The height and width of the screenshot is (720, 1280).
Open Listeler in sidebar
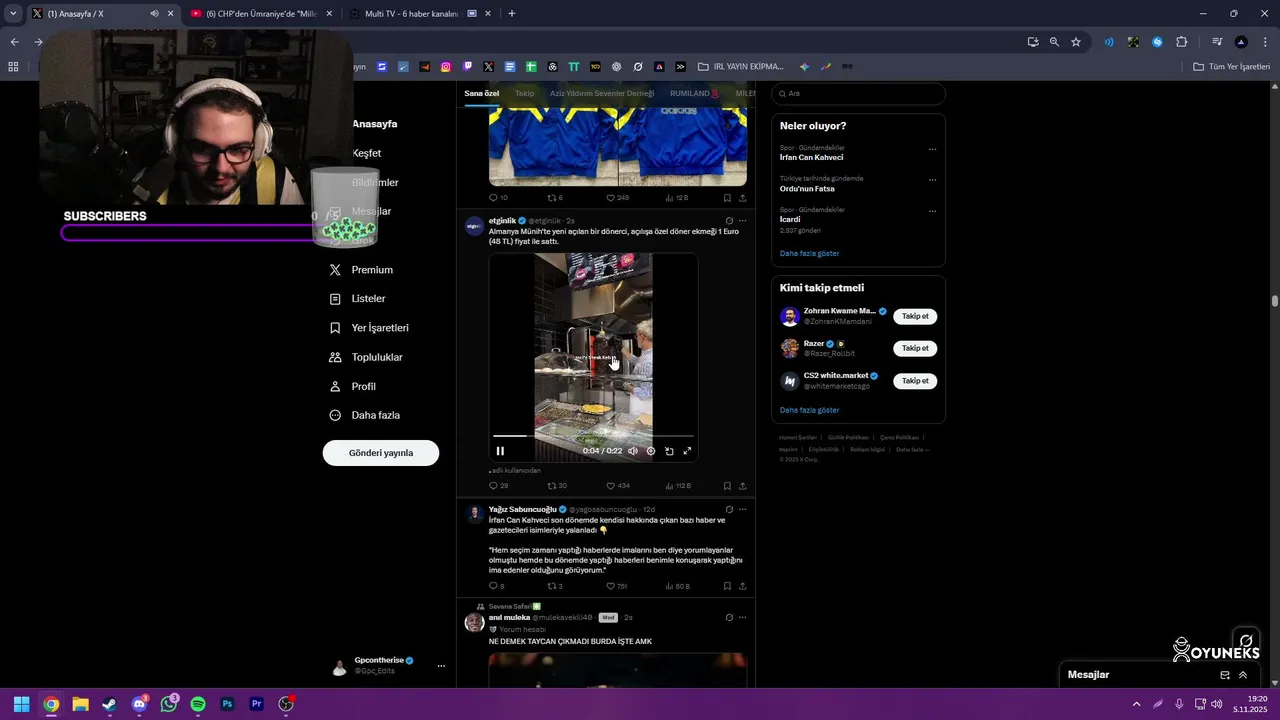pyautogui.click(x=358, y=299)
